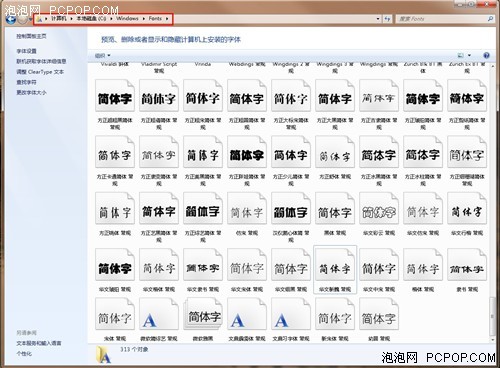
Task: Select the 华文琥珀 font icon
Action: tap(115, 264)
